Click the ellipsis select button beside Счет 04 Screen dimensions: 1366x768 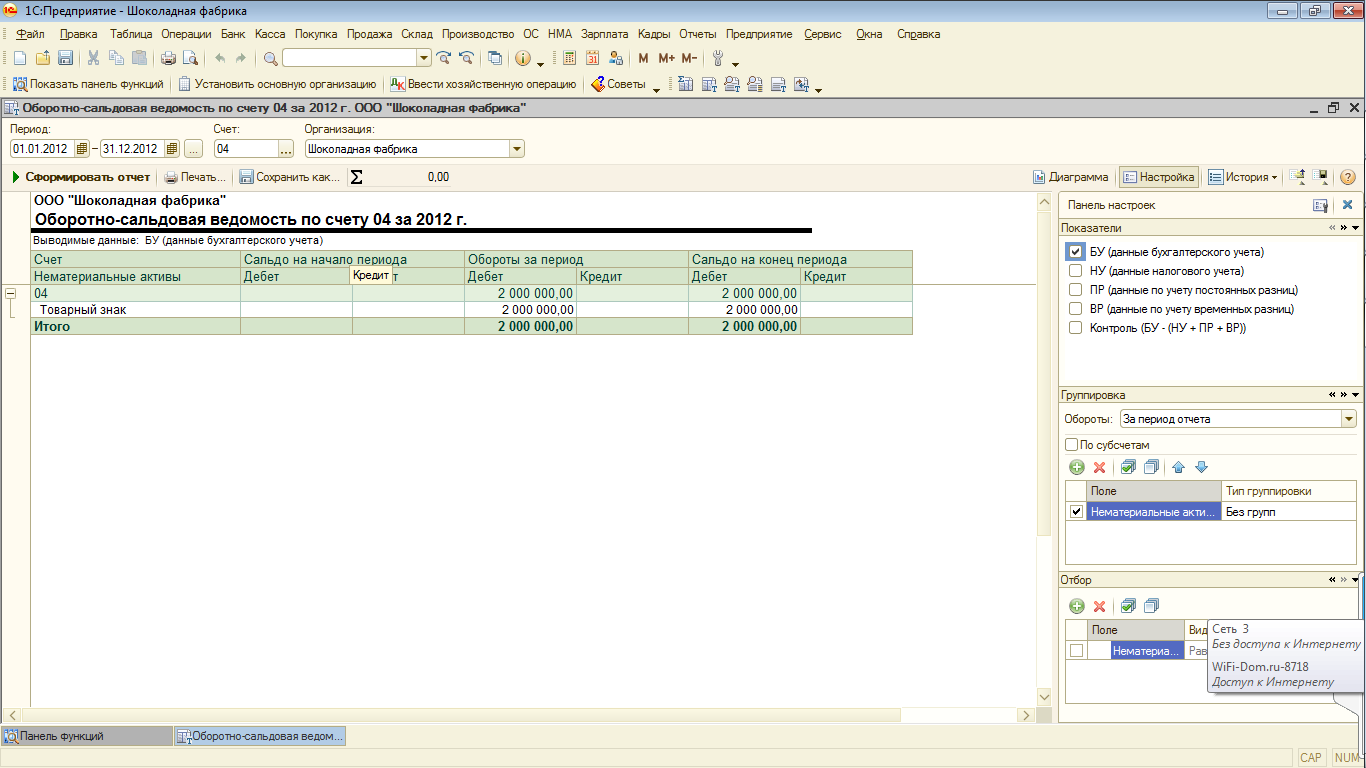coord(286,149)
